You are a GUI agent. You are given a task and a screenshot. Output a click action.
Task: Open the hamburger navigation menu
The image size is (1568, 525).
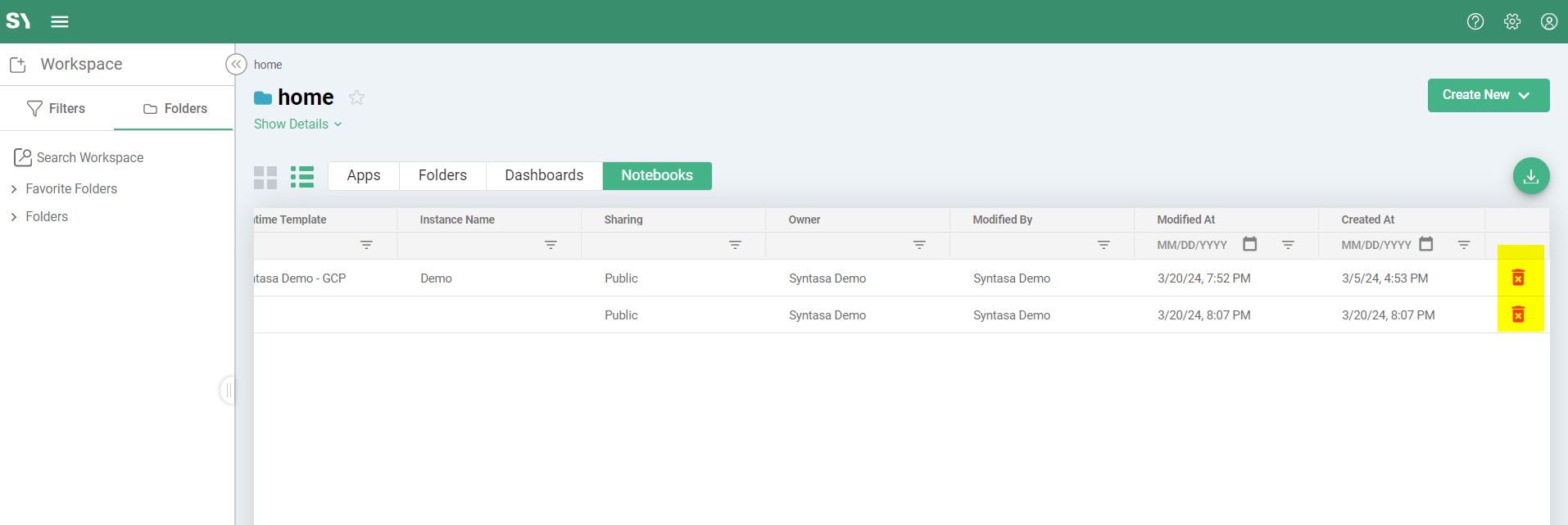[60, 22]
